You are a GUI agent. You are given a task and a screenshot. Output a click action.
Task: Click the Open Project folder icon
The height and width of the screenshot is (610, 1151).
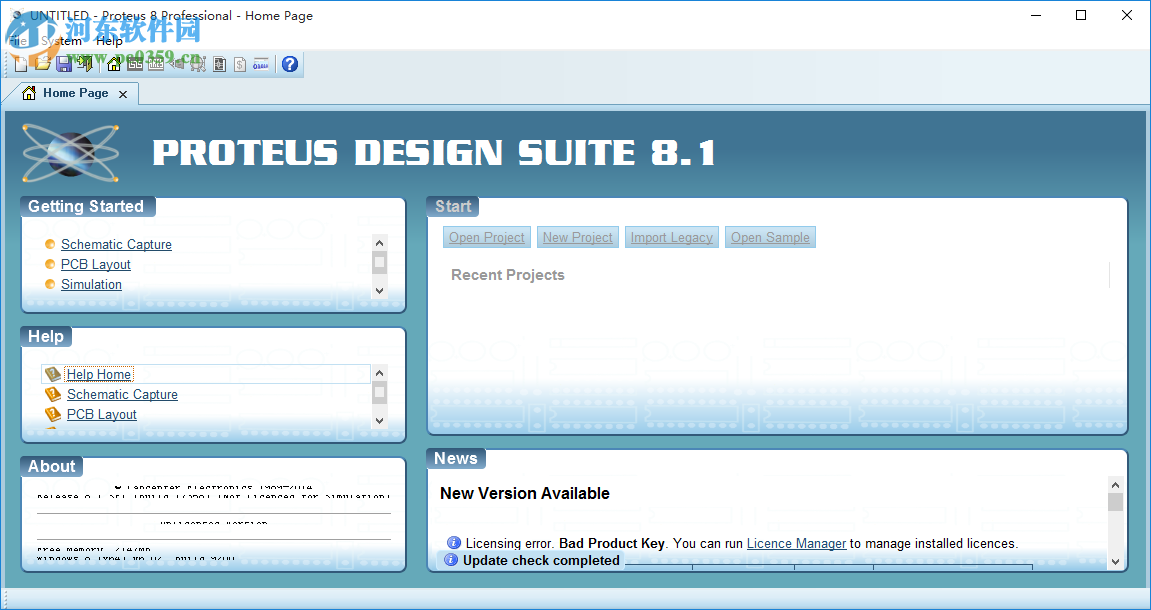tap(43, 64)
